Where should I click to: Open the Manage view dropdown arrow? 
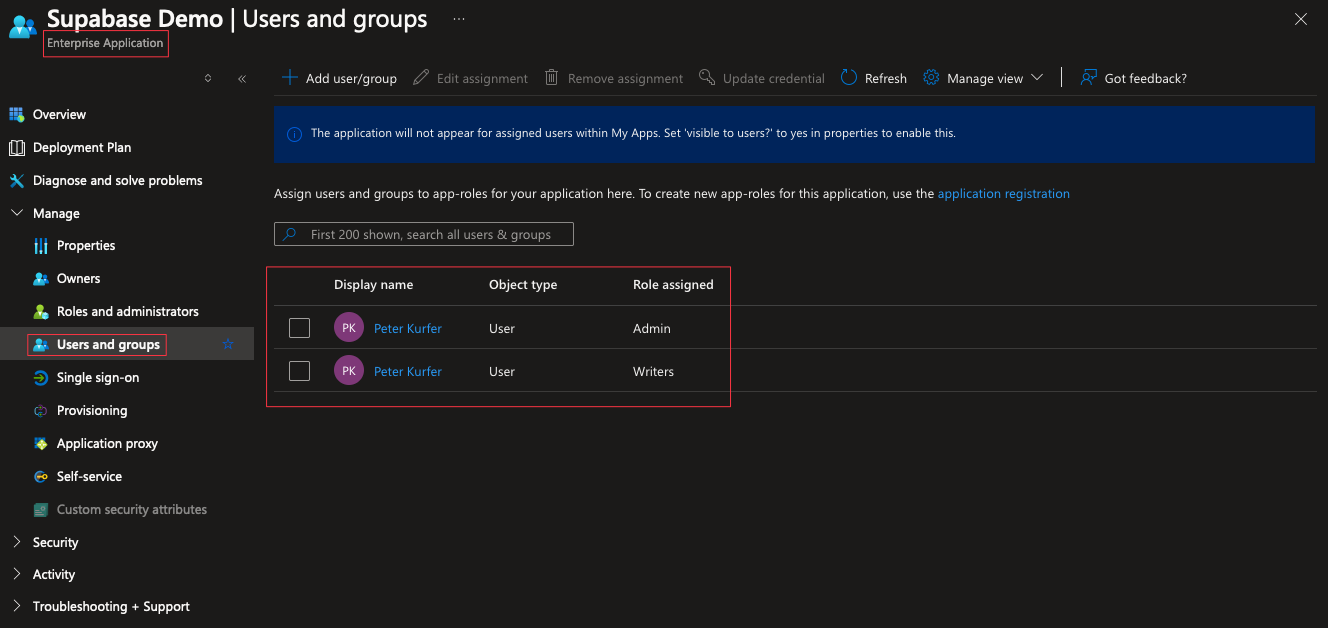[1036, 78]
